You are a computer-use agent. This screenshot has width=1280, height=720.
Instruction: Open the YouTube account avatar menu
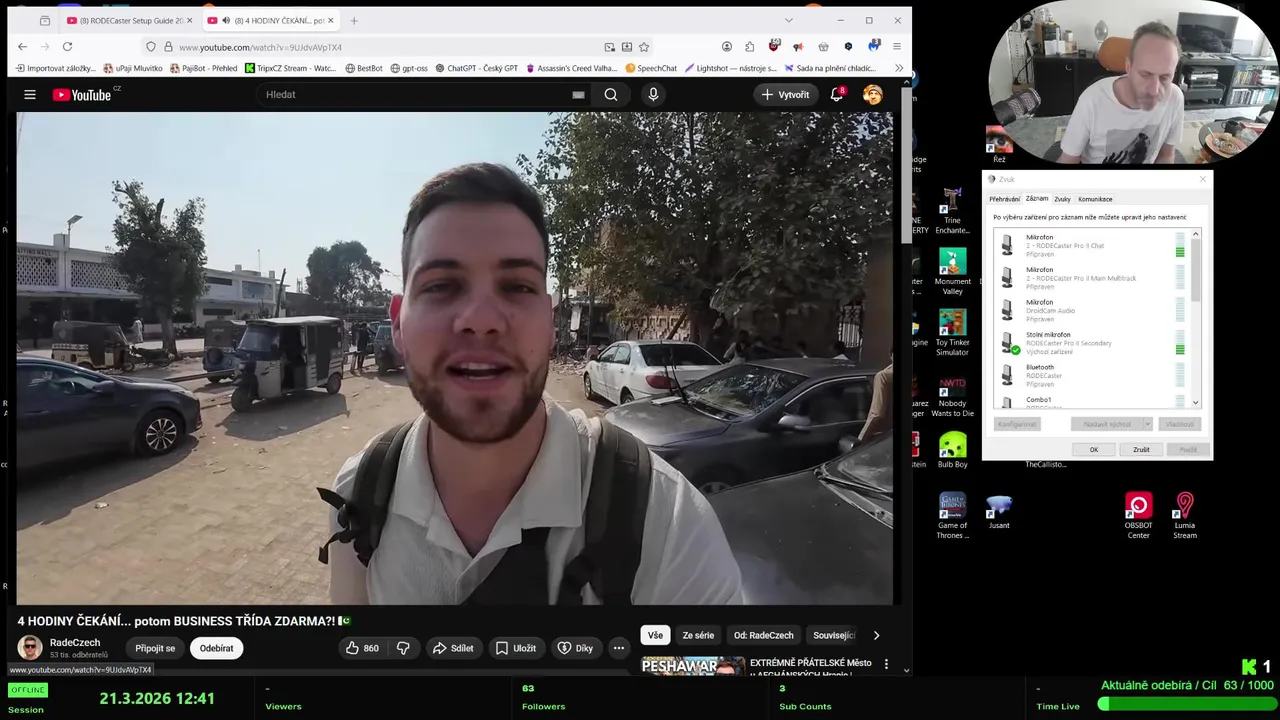(x=873, y=94)
